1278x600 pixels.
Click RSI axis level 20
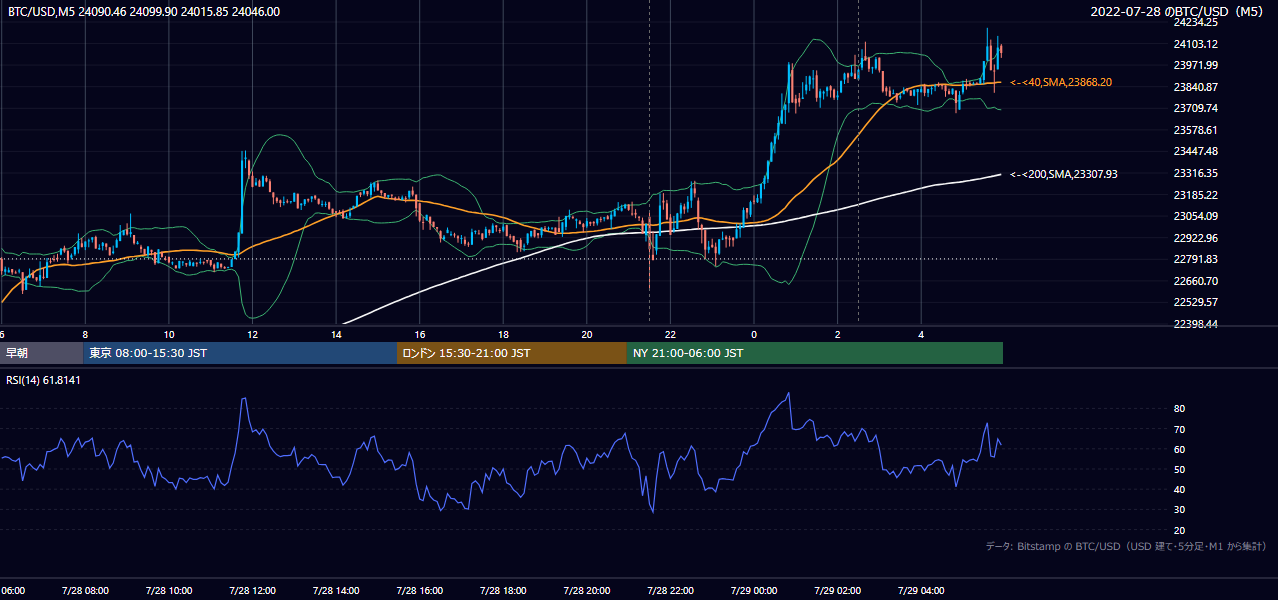(x=1179, y=530)
